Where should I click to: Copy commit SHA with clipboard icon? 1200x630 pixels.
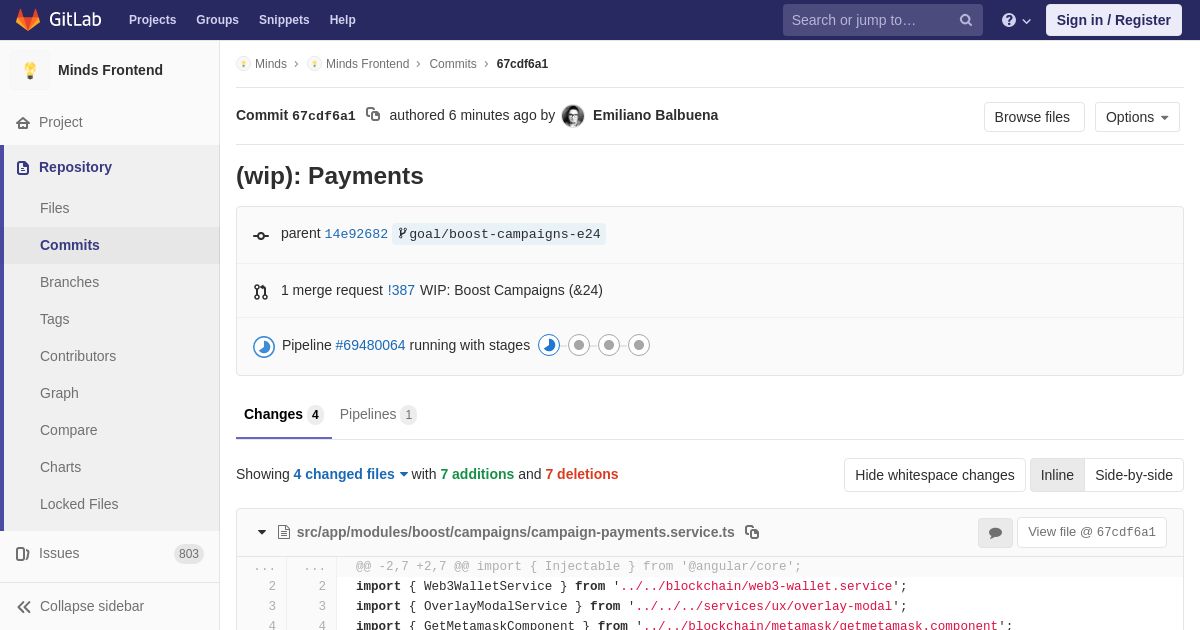pos(373,115)
